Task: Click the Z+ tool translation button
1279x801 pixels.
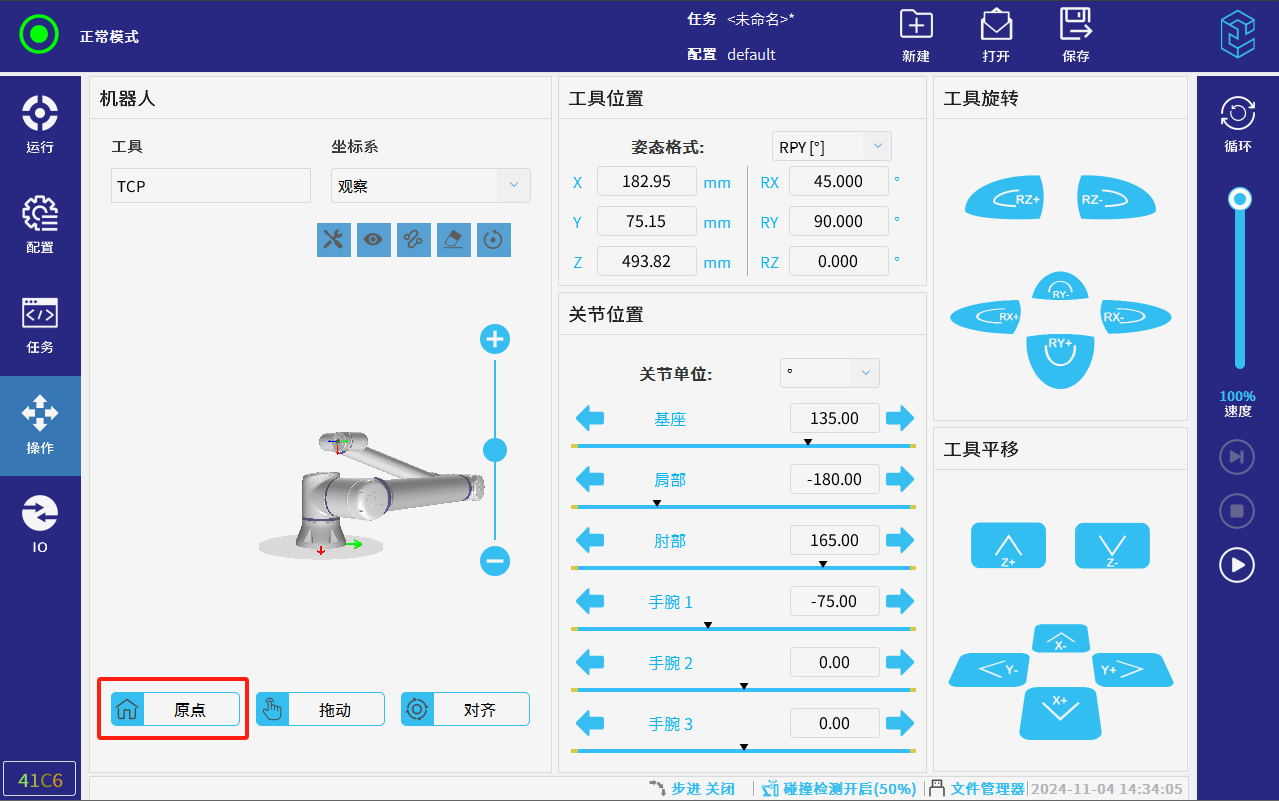Action: point(1008,546)
